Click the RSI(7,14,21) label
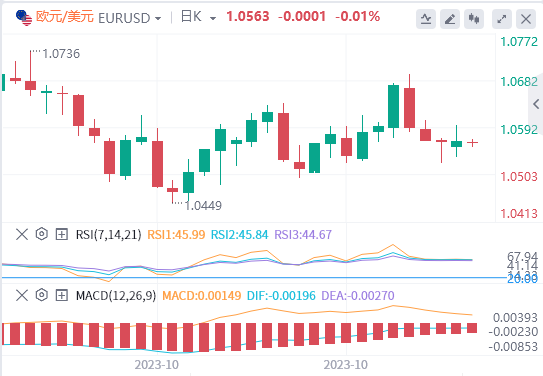Image resolution: width=543 pixels, height=376 pixels. coord(108,235)
